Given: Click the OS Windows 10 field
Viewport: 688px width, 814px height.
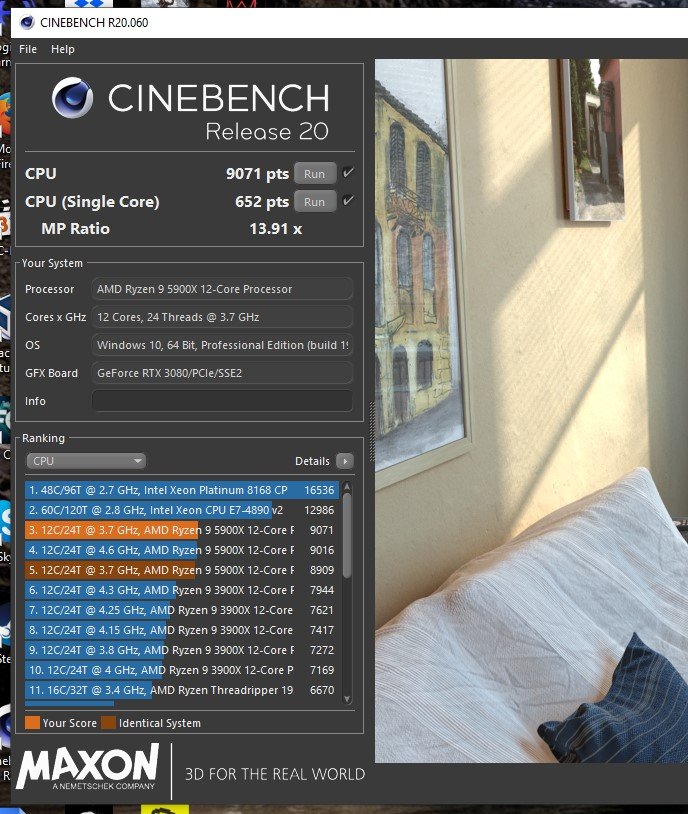Looking at the screenshot, I should tap(222, 345).
